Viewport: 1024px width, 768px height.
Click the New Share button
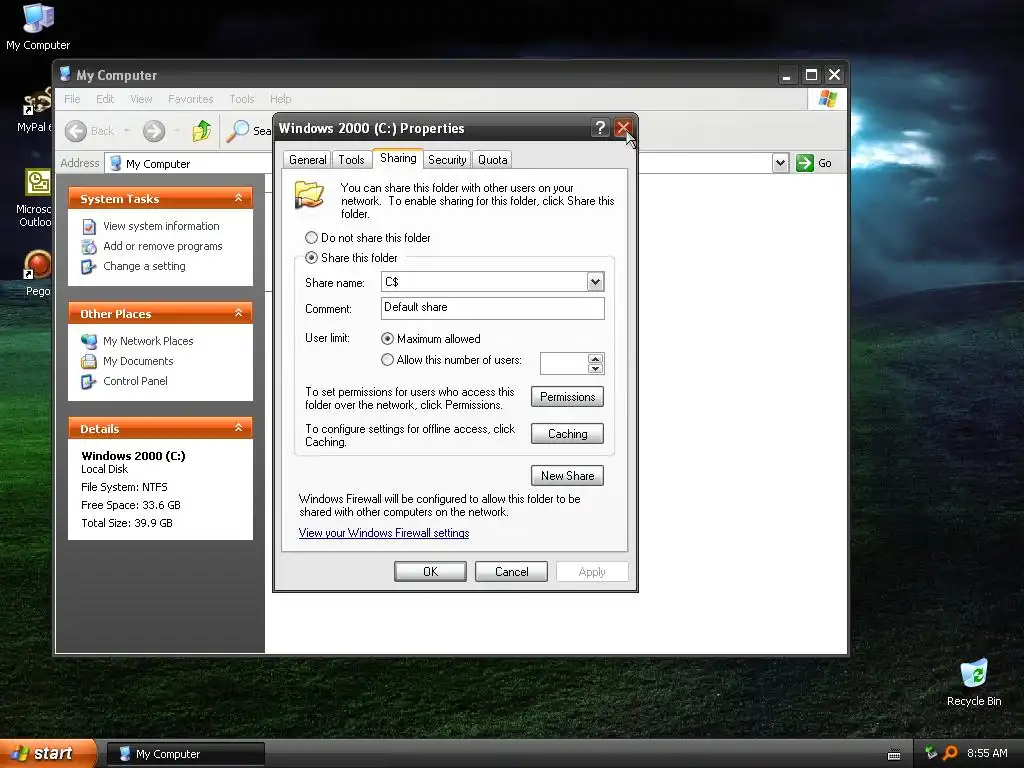pyautogui.click(x=568, y=475)
